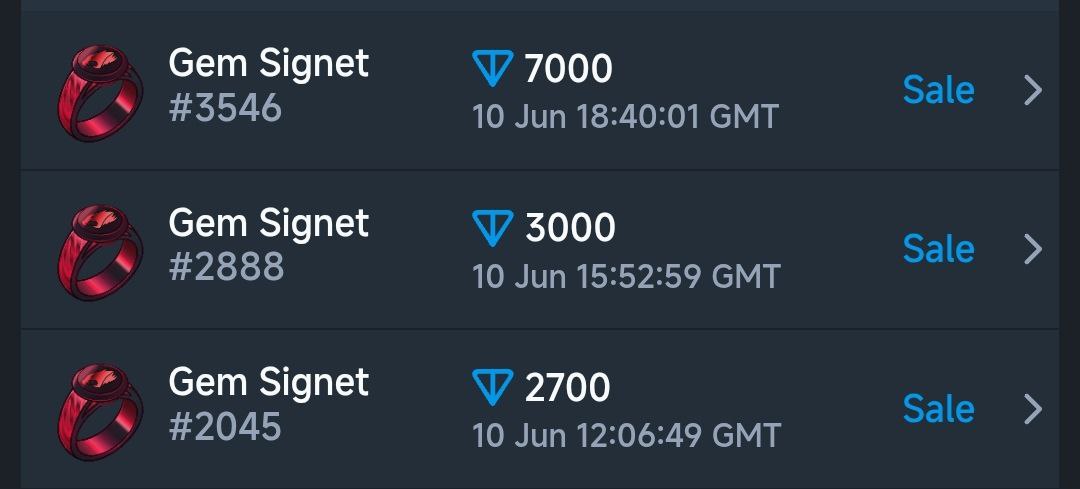Click the 10 Jun 12:06:49 GMT timestamp
1080x489 pixels.
tap(627, 435)
